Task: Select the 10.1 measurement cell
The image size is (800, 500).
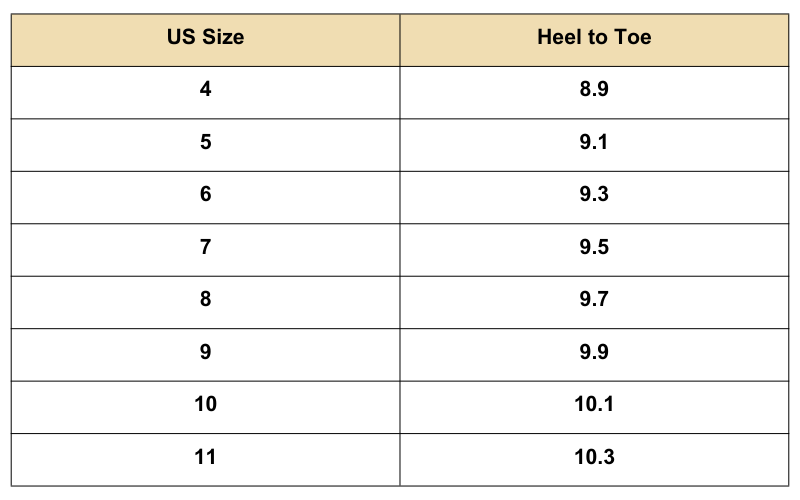Action: coord(594,404)
